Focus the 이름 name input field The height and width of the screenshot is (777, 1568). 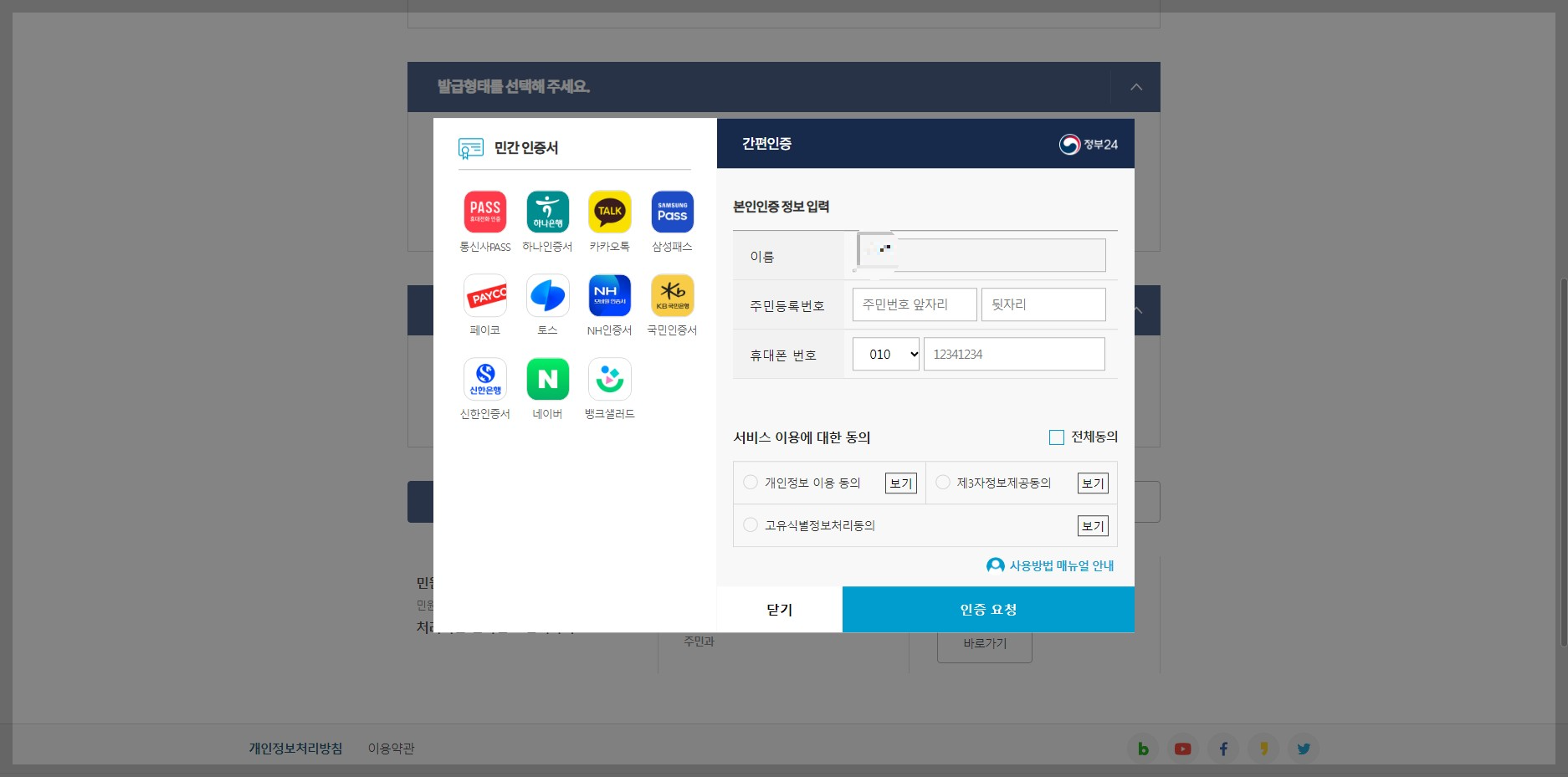coord(979,255)
